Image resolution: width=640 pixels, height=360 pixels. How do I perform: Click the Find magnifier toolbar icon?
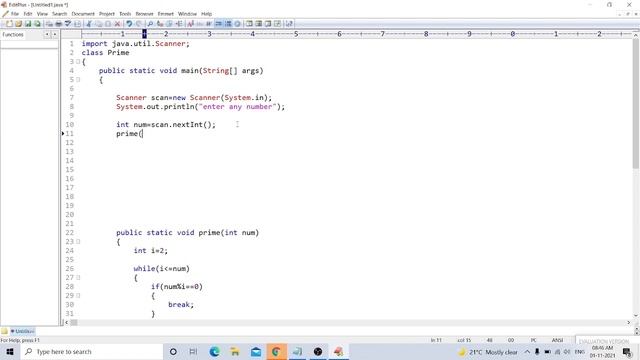coord(150,24)
